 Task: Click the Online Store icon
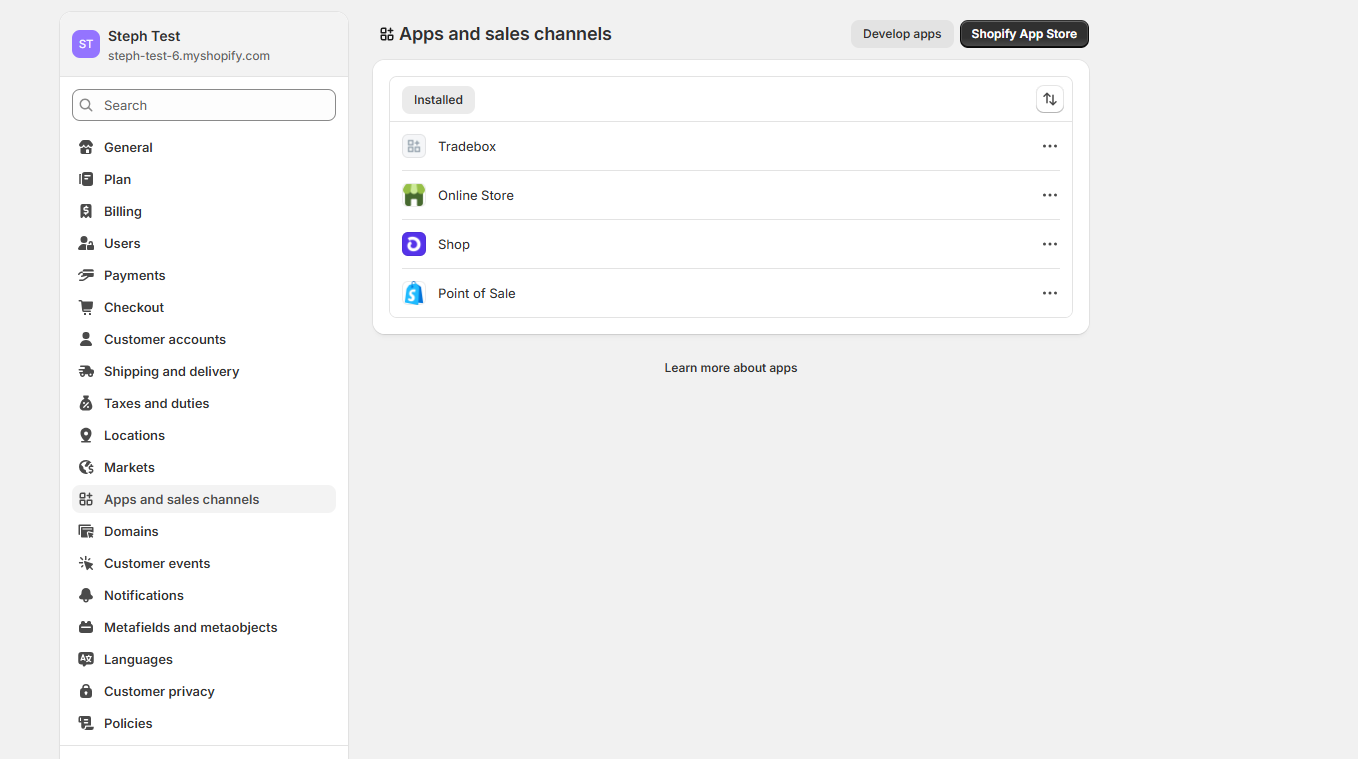(413, 194)
